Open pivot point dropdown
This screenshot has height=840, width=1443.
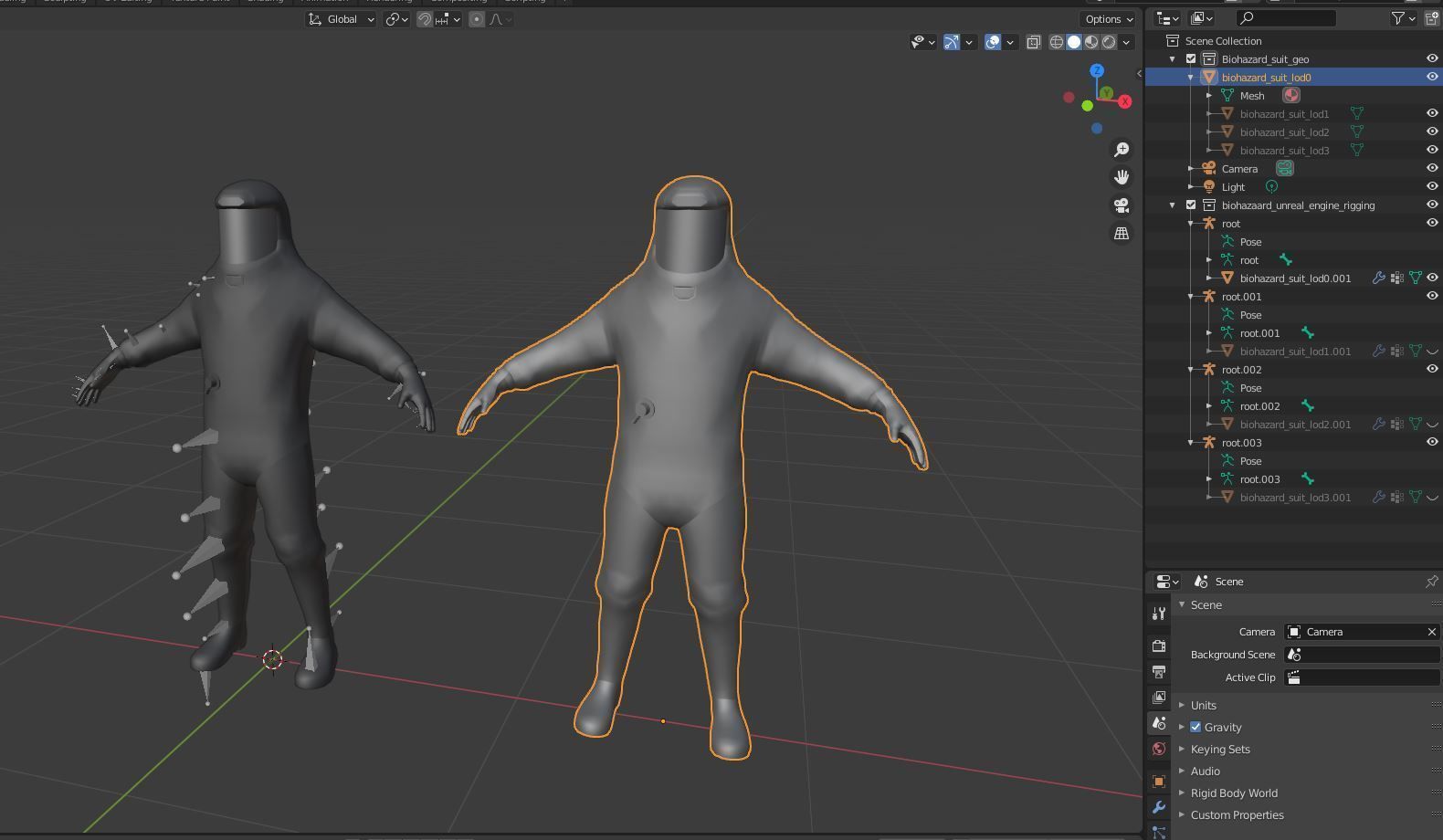click(397, 19)
